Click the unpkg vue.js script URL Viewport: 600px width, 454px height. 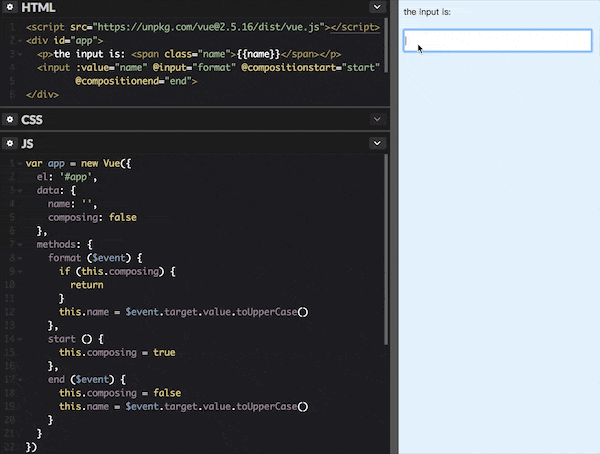(209, 27)
